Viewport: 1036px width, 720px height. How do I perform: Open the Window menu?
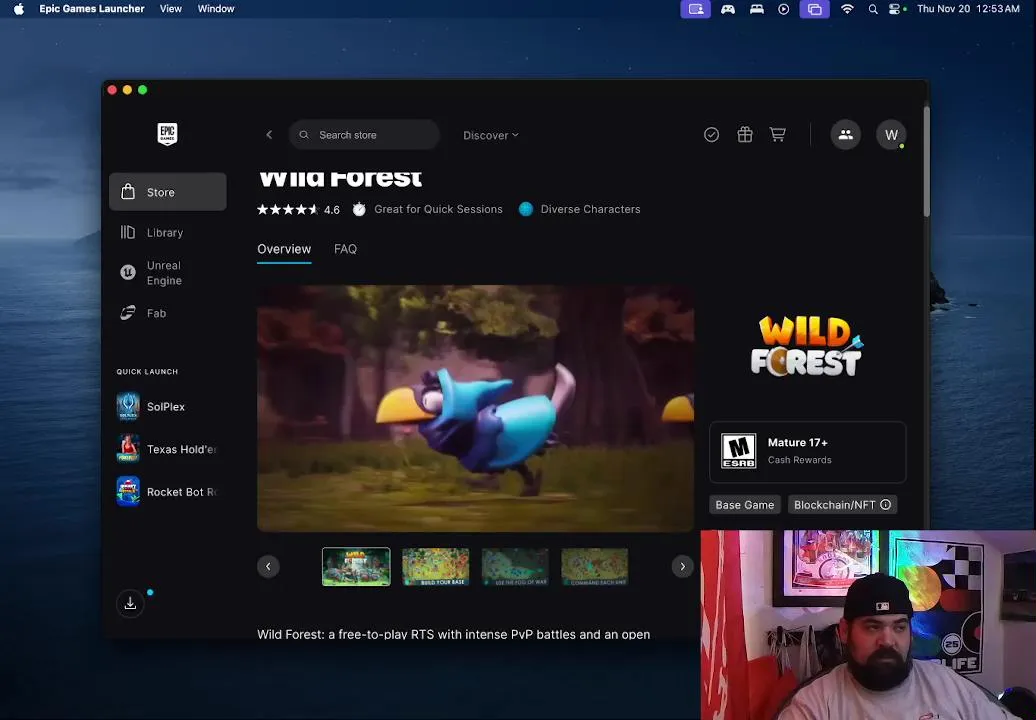pyautogui.click(x=216, y=9)
